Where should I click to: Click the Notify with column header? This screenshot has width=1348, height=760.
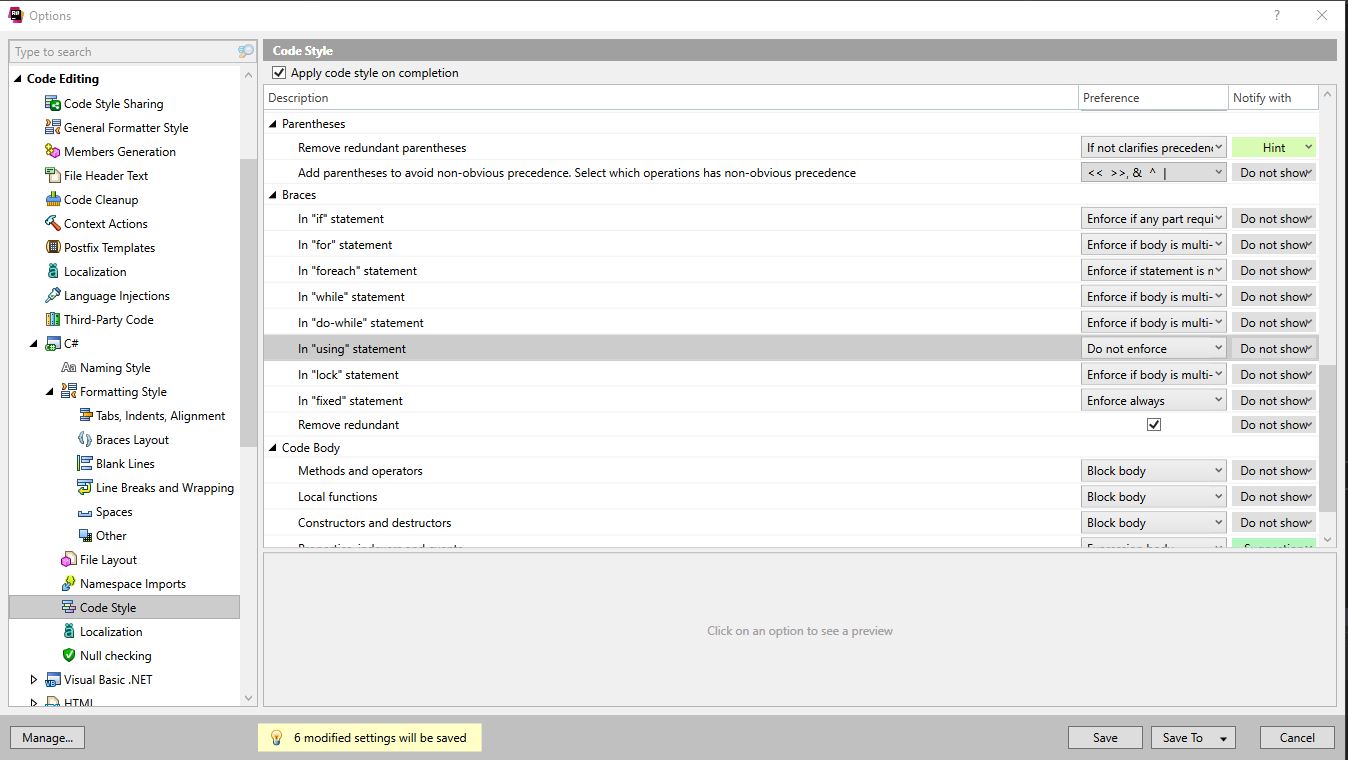[x=1273, y=97]
